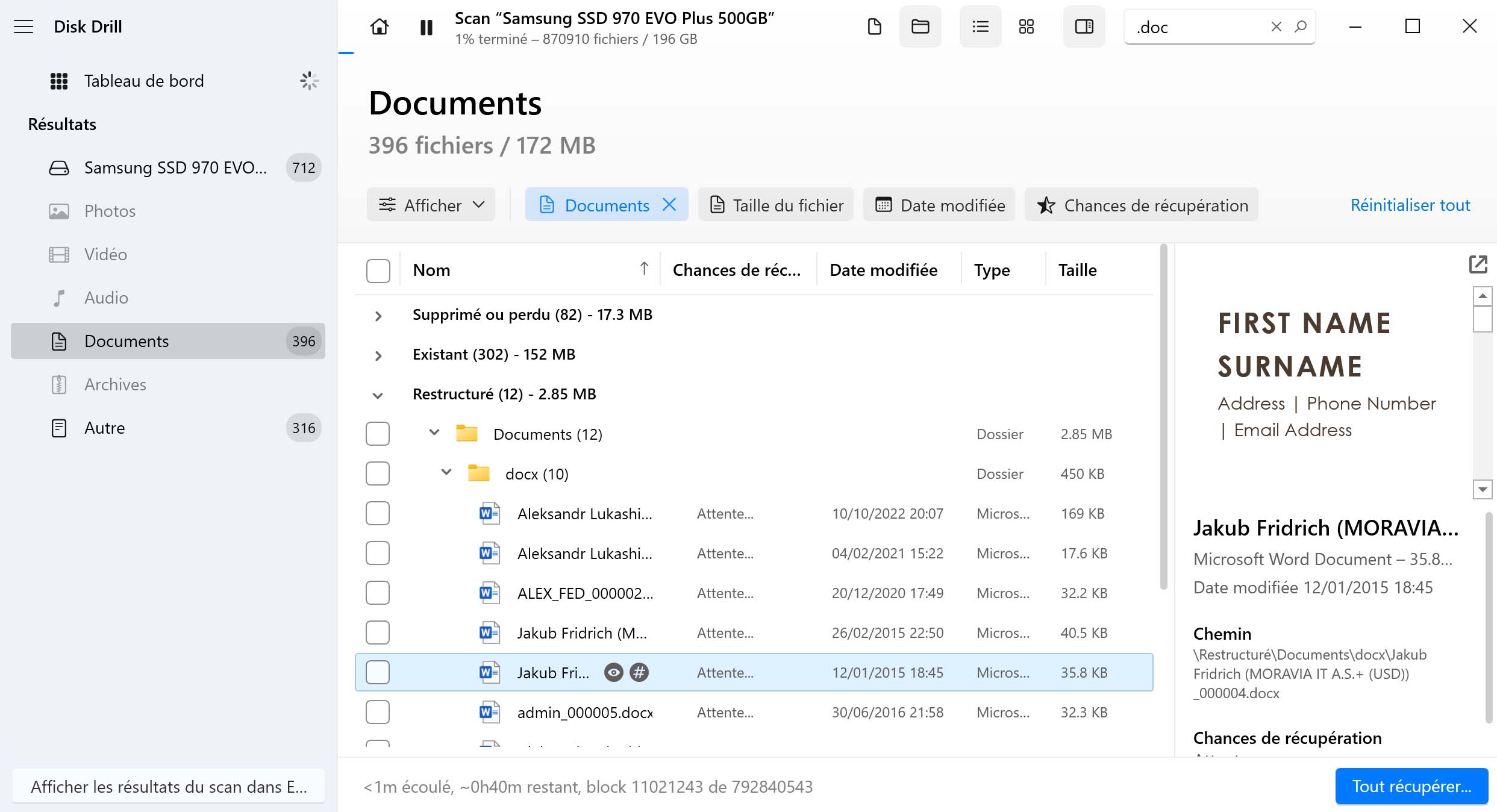
Task: Click Afficher les résultats du scan button
Action: point(169,787)
